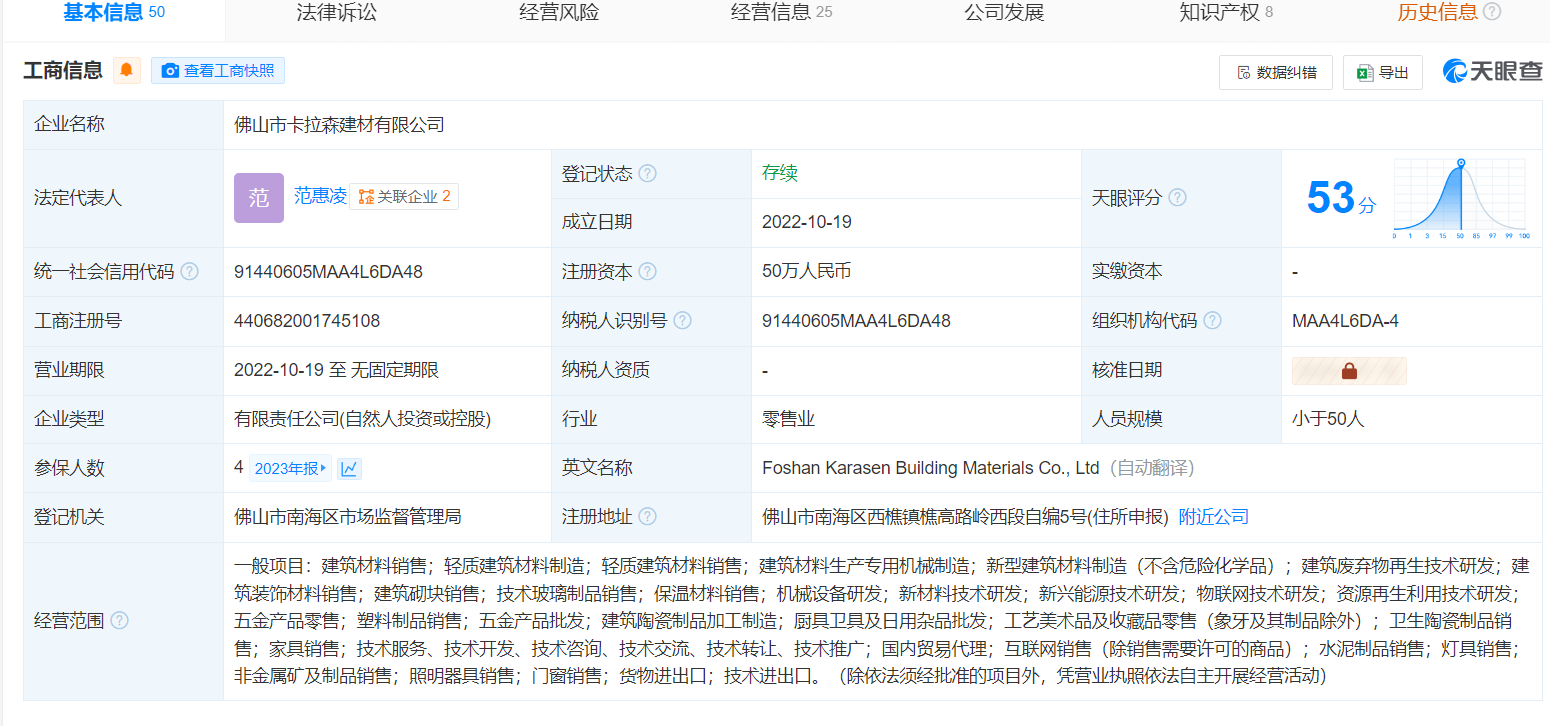
Task: Click the 零售业 industry value
Action: (788, 419)
